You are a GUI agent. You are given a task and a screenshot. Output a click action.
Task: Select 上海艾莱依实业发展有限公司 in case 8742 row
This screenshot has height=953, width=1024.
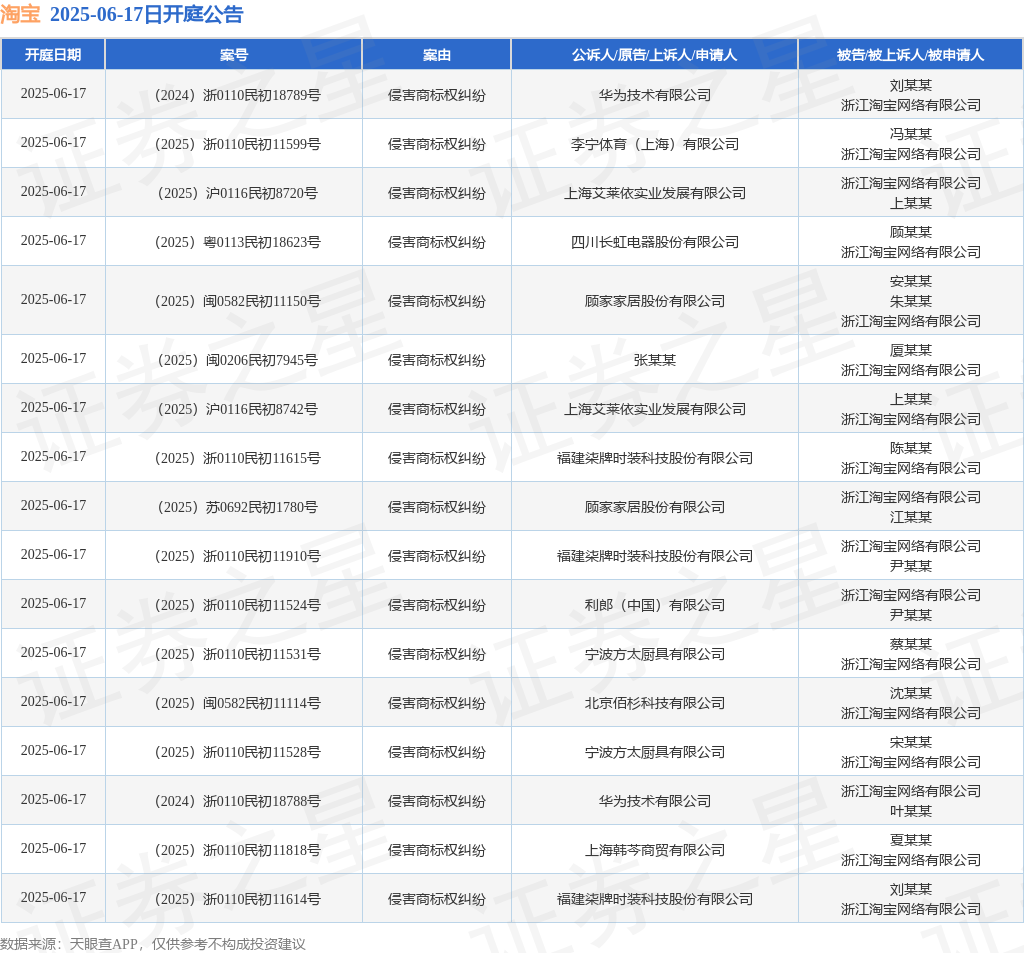(x=654, y=409)
